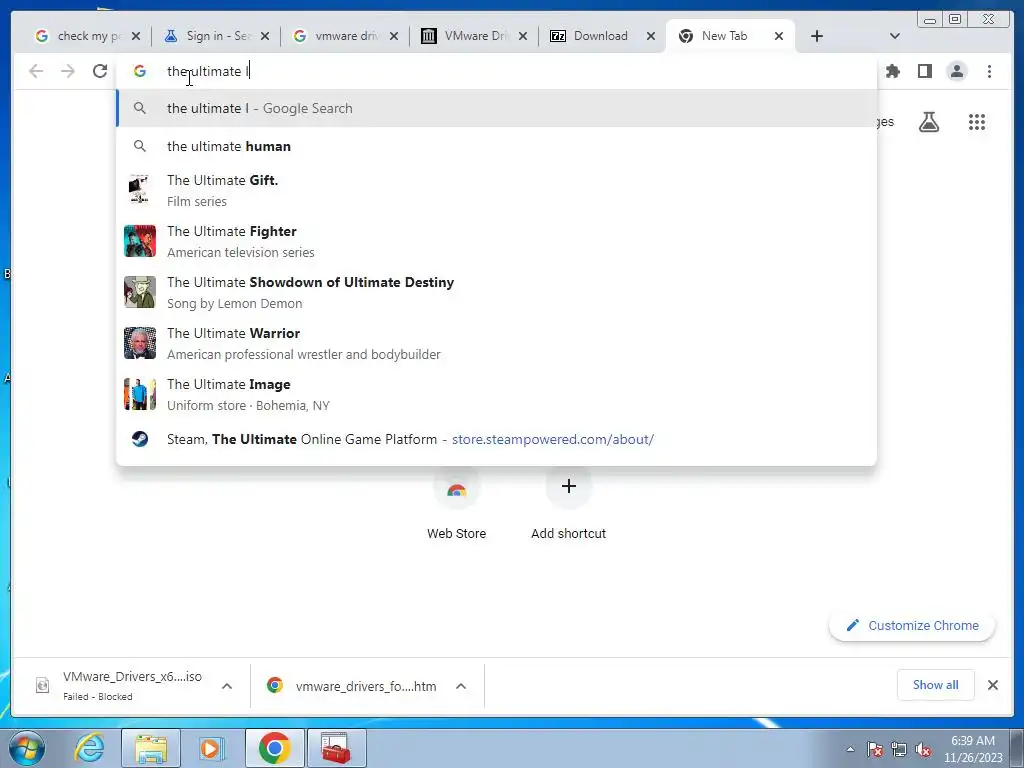
Task: Open Chrome's three-dot menu
Action: (989, 71)
